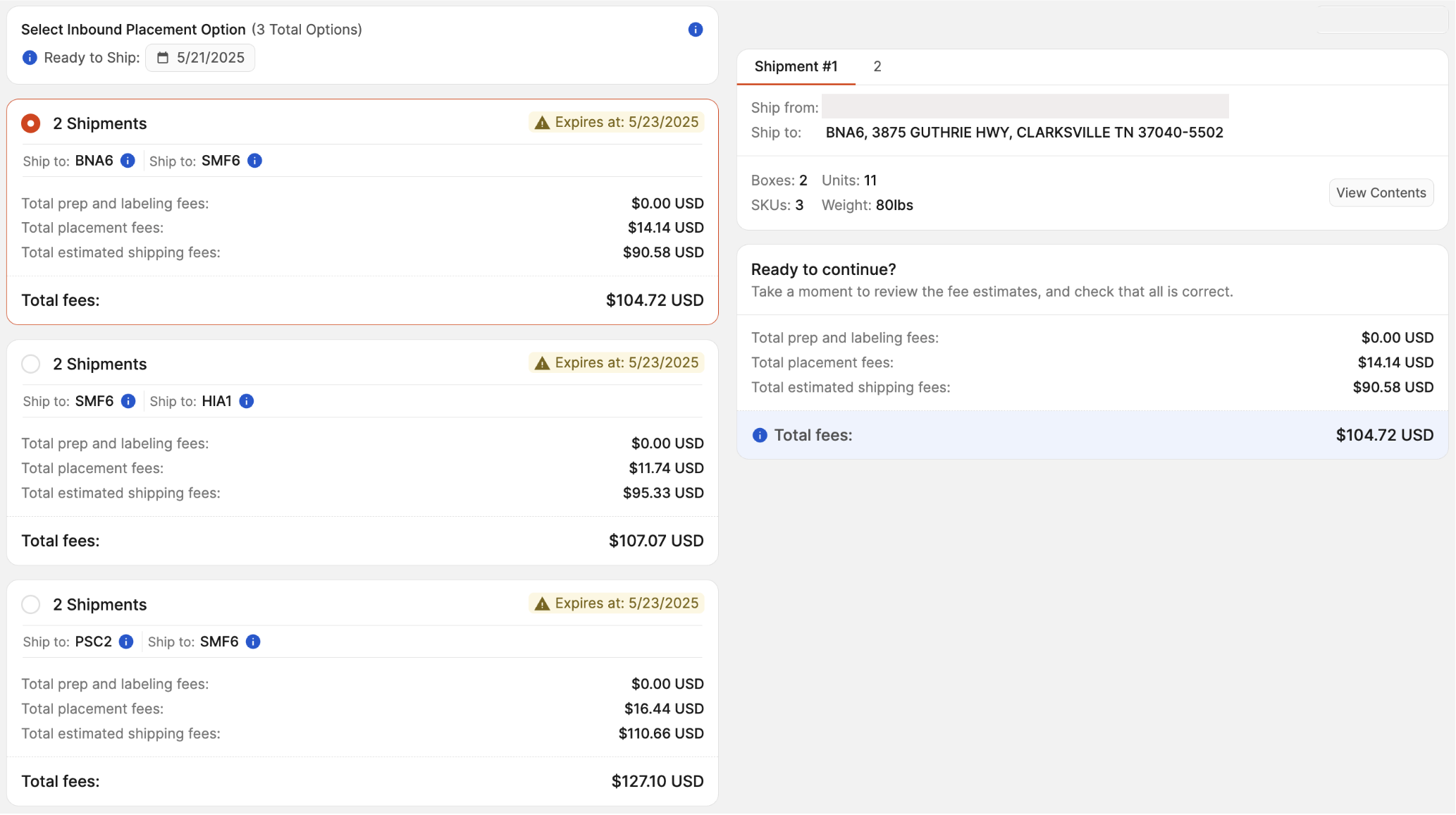Screen dimensions: 1456x815
Task: Click calendar icon in Ready to Ship date
Action: pyautogui.click(x=163, y=58)
